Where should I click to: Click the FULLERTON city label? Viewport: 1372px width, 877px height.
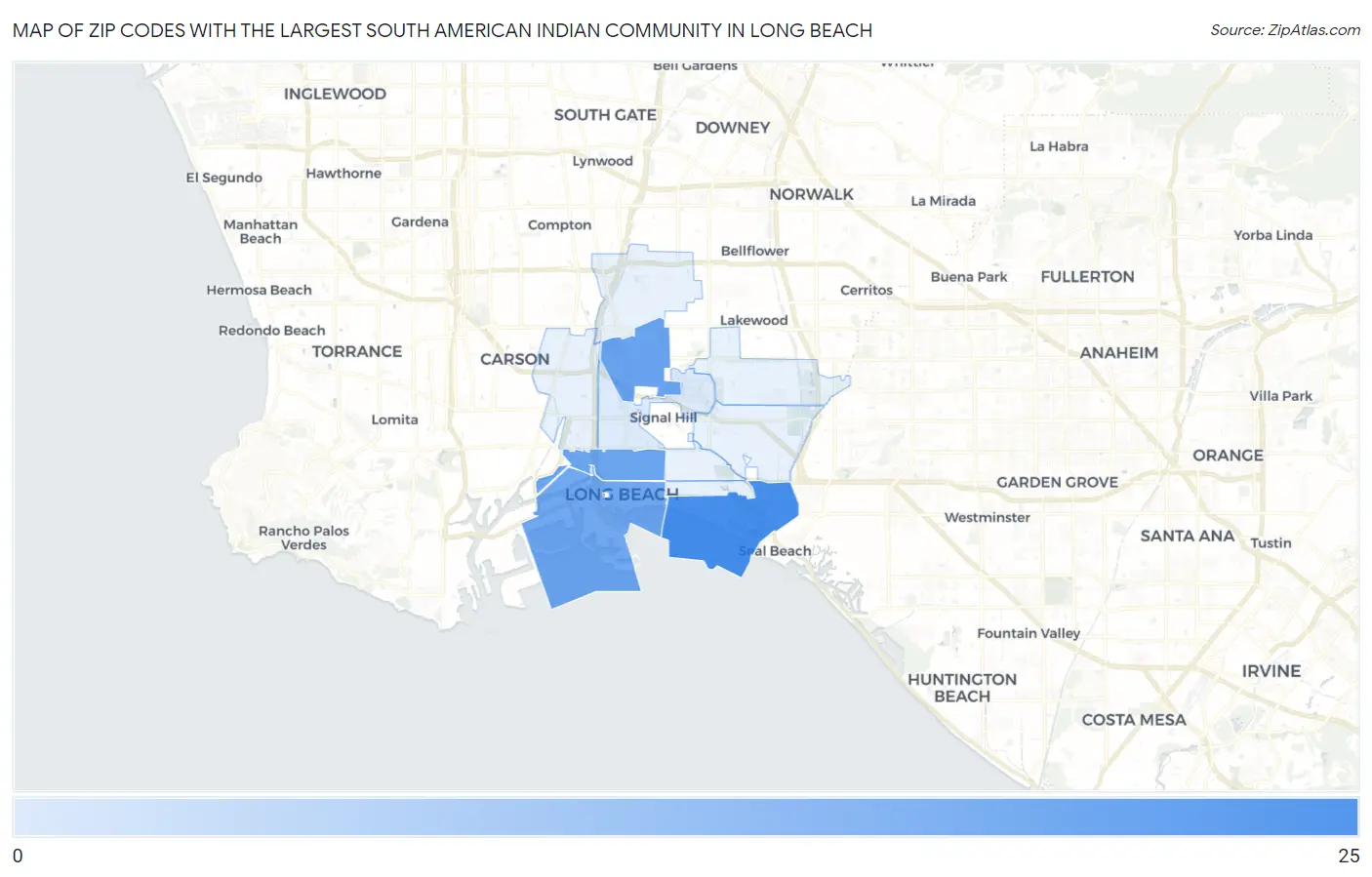click(1087, 276)
